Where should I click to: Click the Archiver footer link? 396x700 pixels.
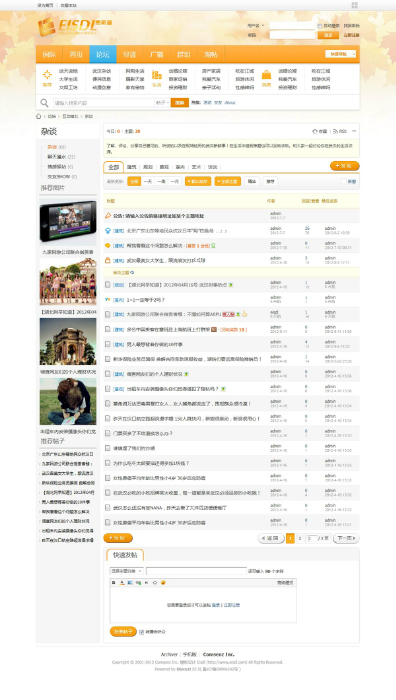coord(169,654)
